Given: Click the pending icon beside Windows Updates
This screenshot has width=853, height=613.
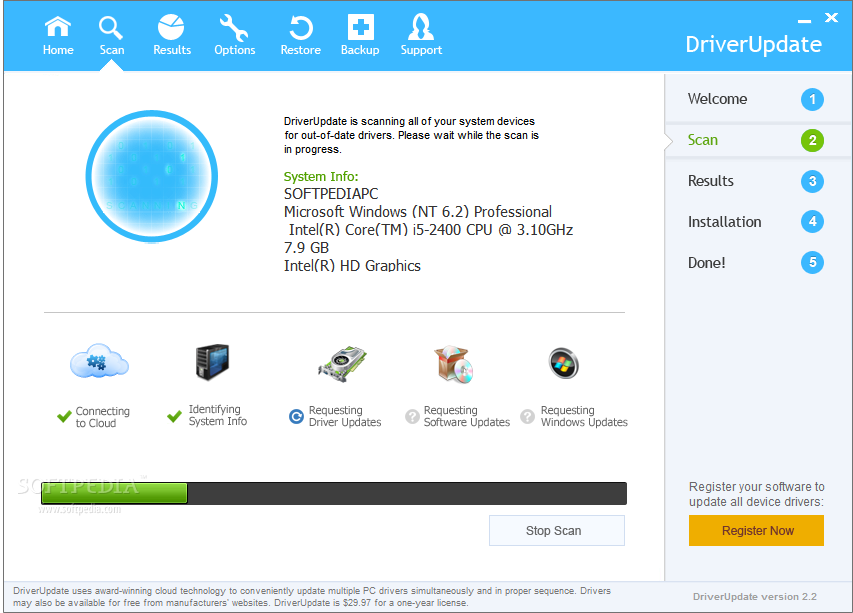Looking at the screenshot, I should [528, 417].
